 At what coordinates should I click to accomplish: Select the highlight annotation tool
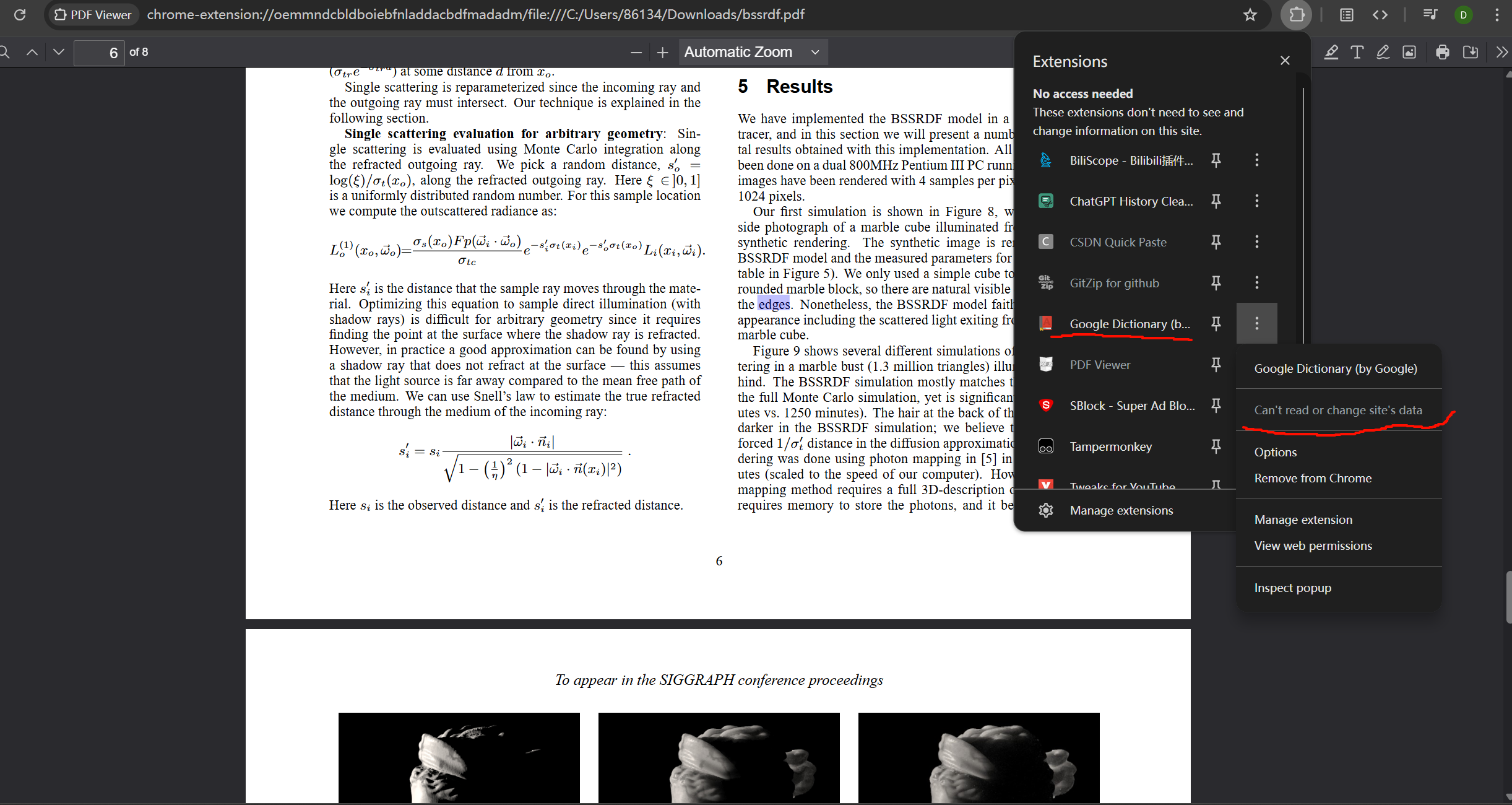[x=1331, y=53]
